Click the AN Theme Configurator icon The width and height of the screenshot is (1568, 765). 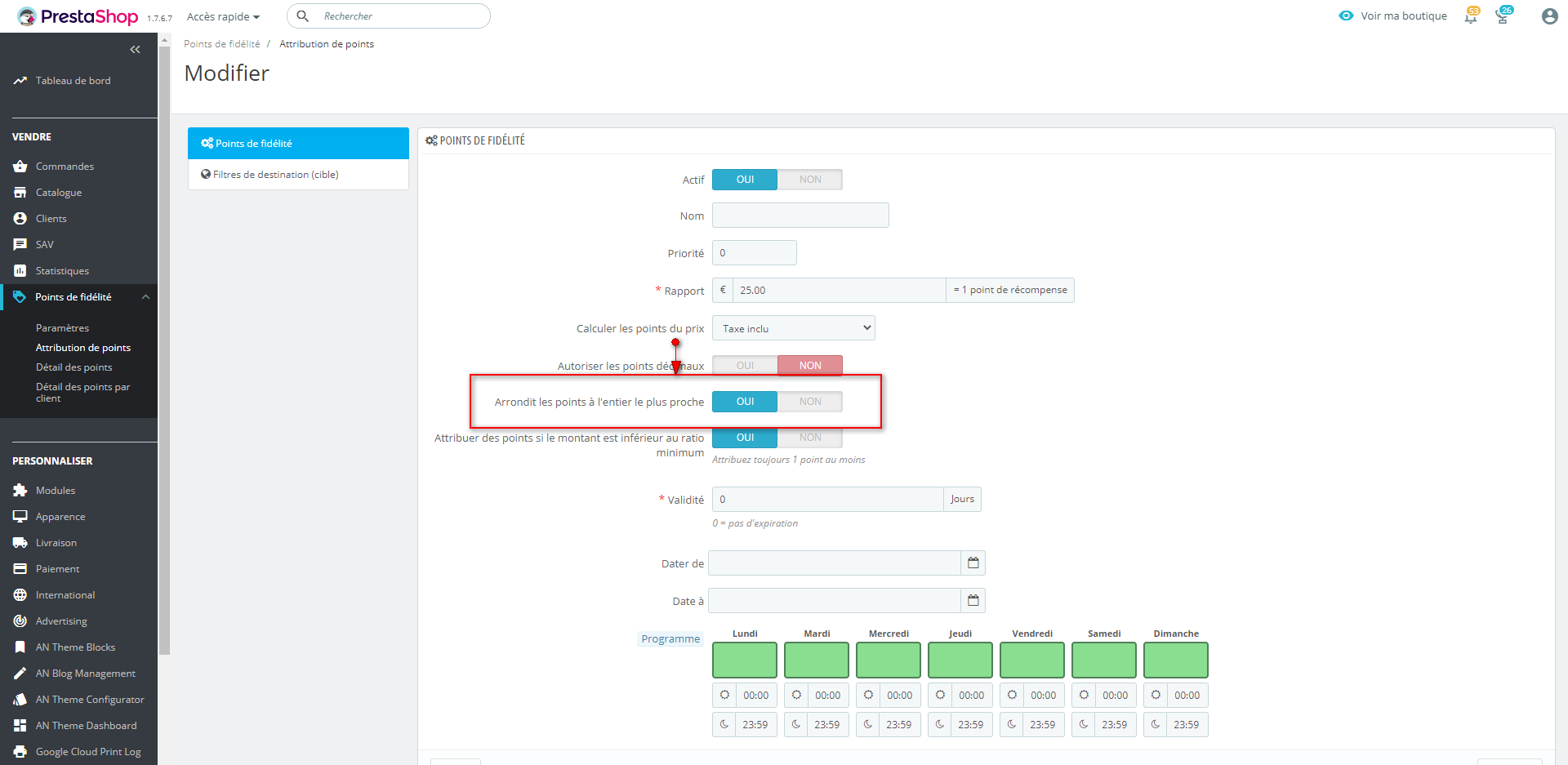[20, 700]
